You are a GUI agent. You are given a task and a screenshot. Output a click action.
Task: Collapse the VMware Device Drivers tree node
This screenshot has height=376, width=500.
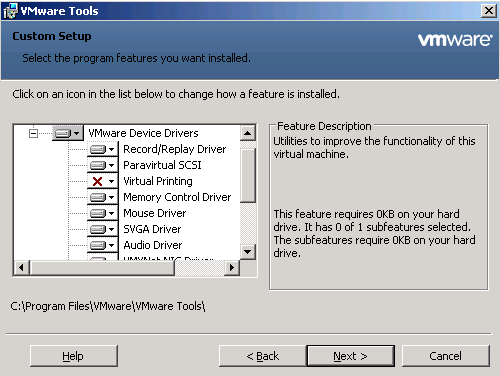click(x=33, y=134)
